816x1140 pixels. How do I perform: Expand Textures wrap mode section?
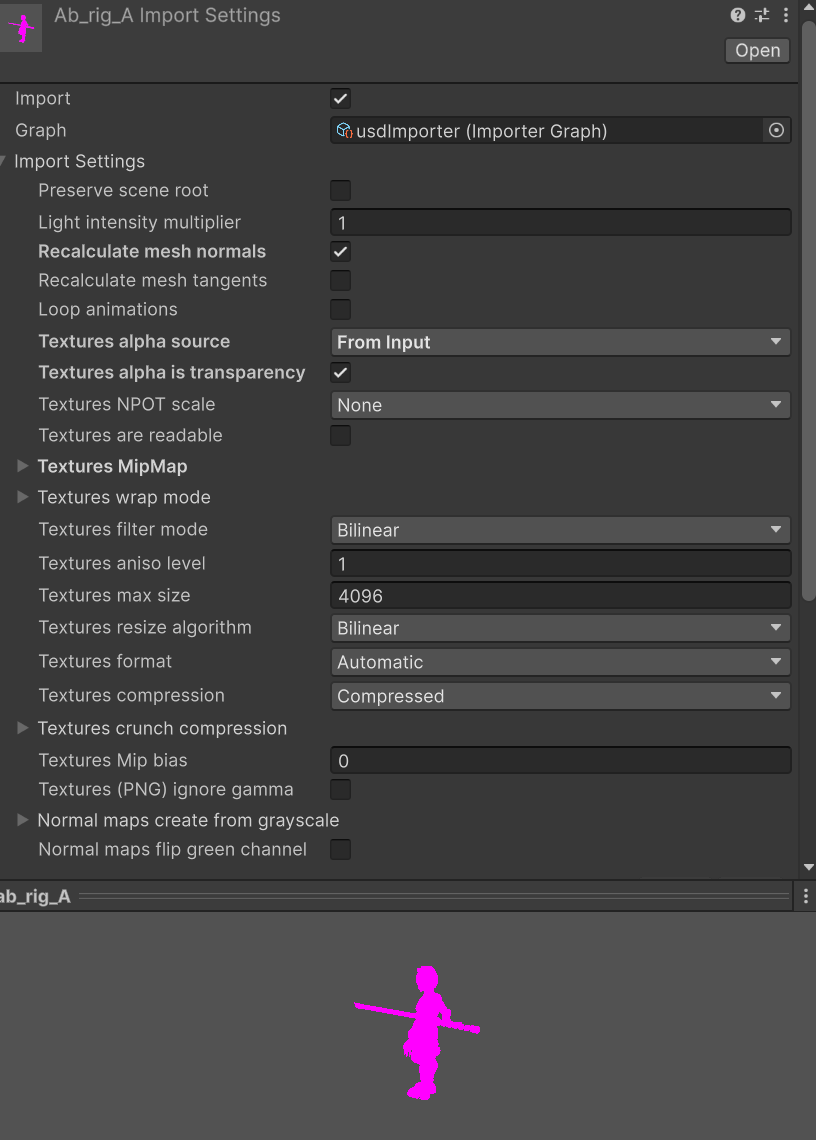click(23, 497)
